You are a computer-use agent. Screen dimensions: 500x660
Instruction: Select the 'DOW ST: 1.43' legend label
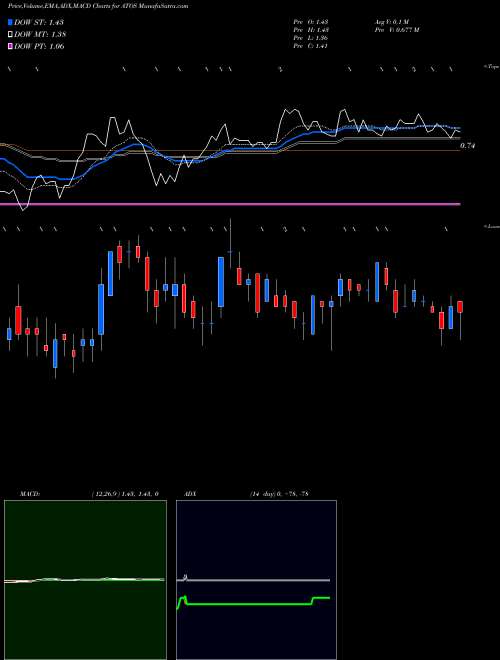click(x=39, y=22)
